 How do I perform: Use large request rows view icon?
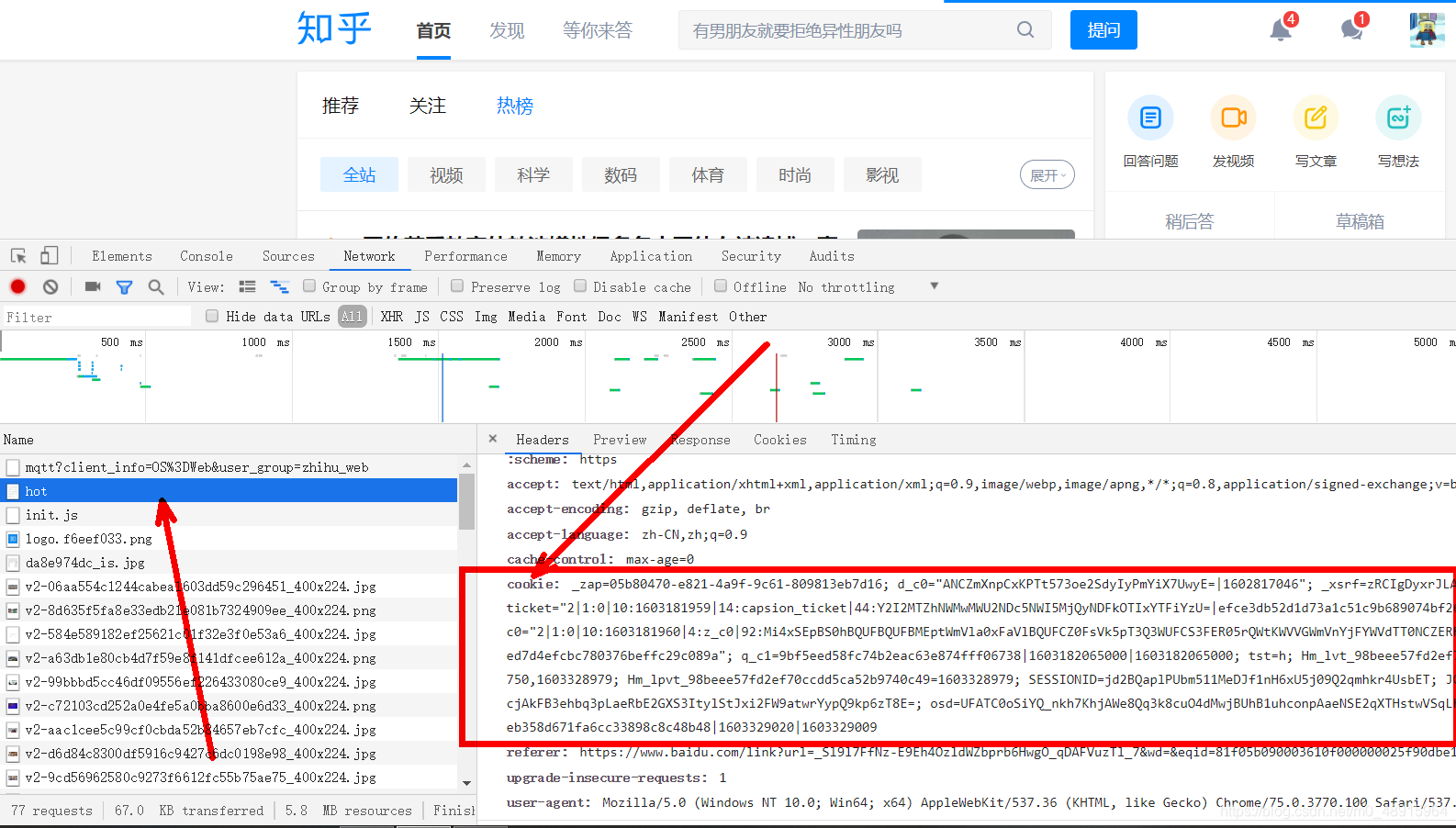pyautogui.click(x=247, y=287)
